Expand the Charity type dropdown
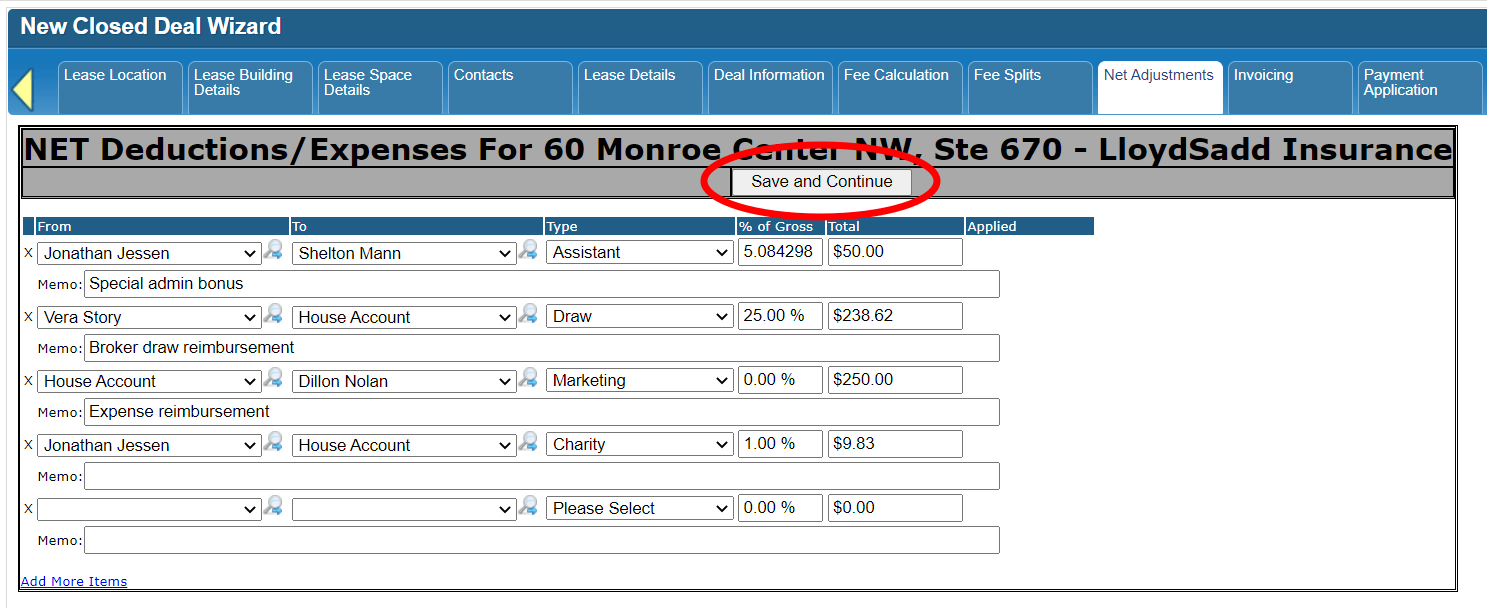 639,444
